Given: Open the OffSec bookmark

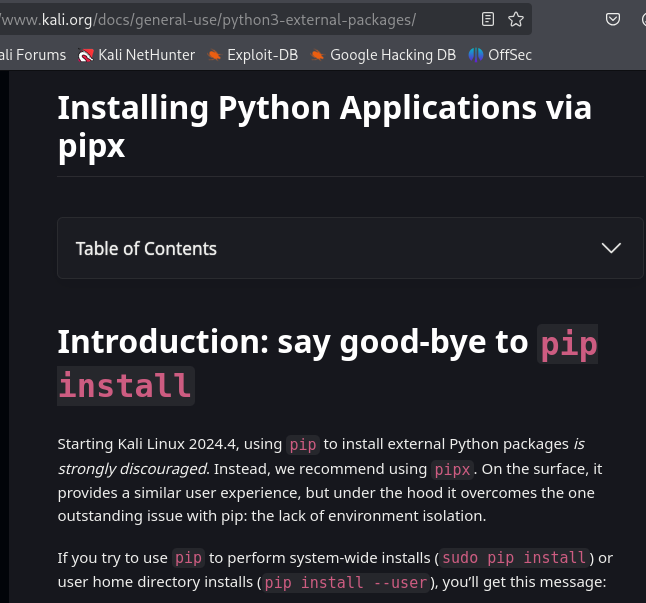Looking at the screenshot, I should point(500,55).
